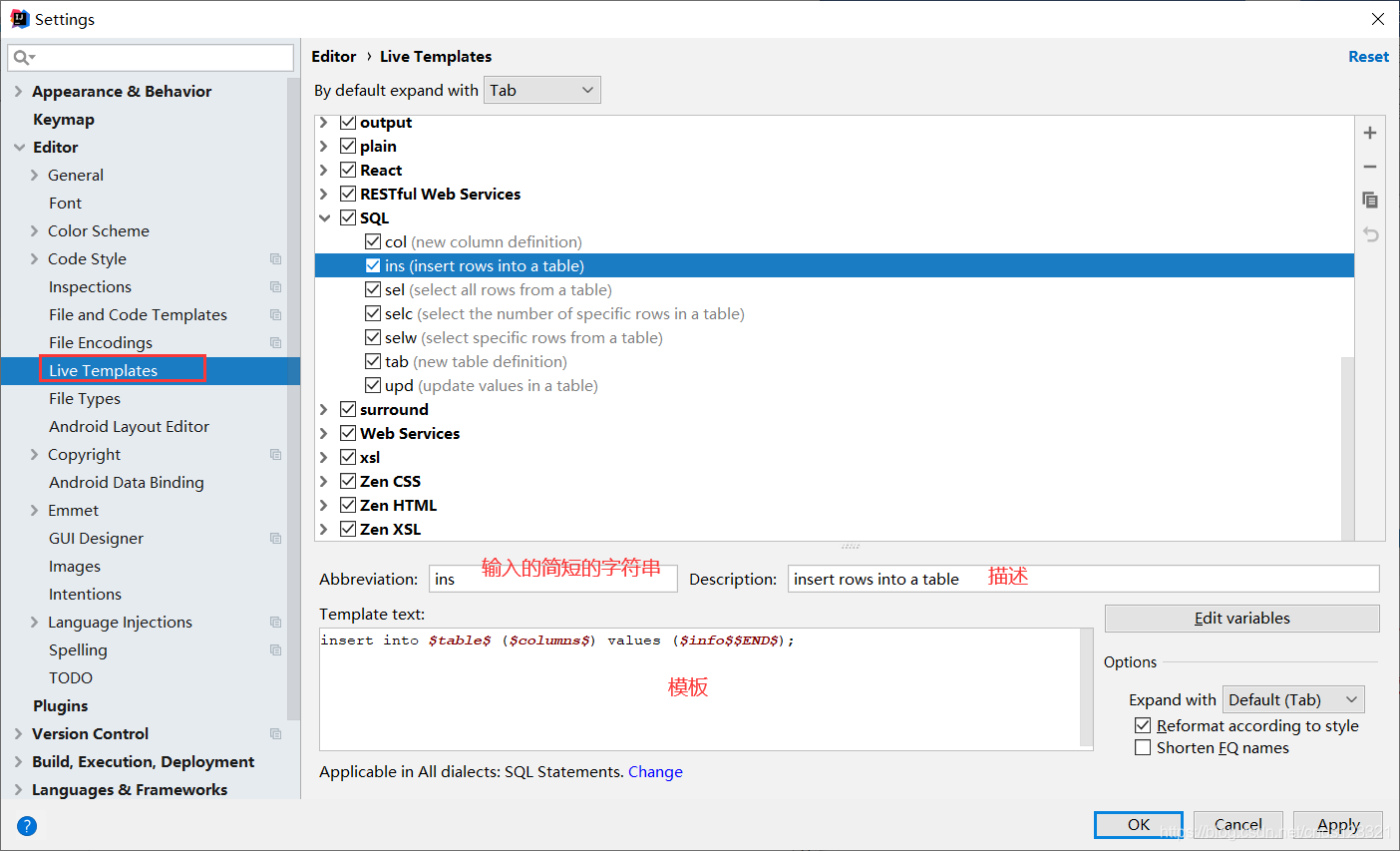The height and width of the screenshot is (851, 1400).
Task: Toggle the 'ins' template checkbox
Action: (x=373, y=265)
